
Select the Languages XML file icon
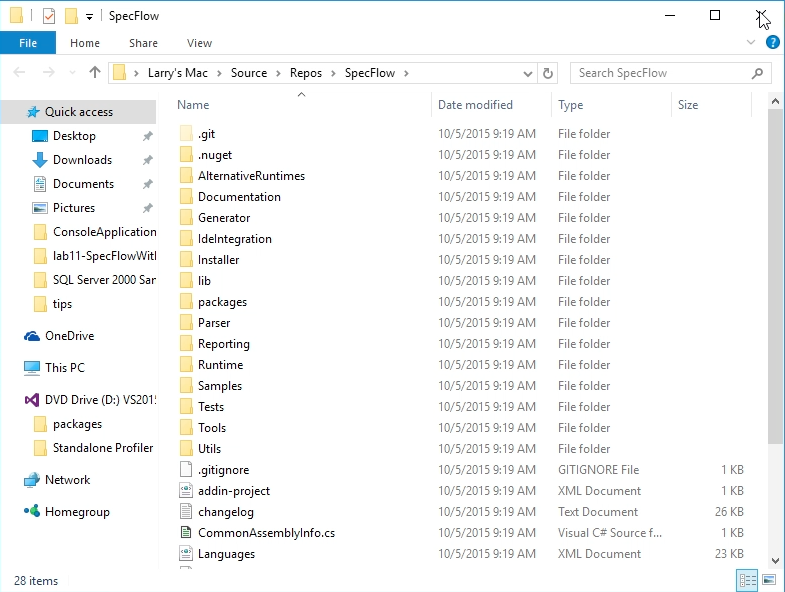[x=186, y=553]
